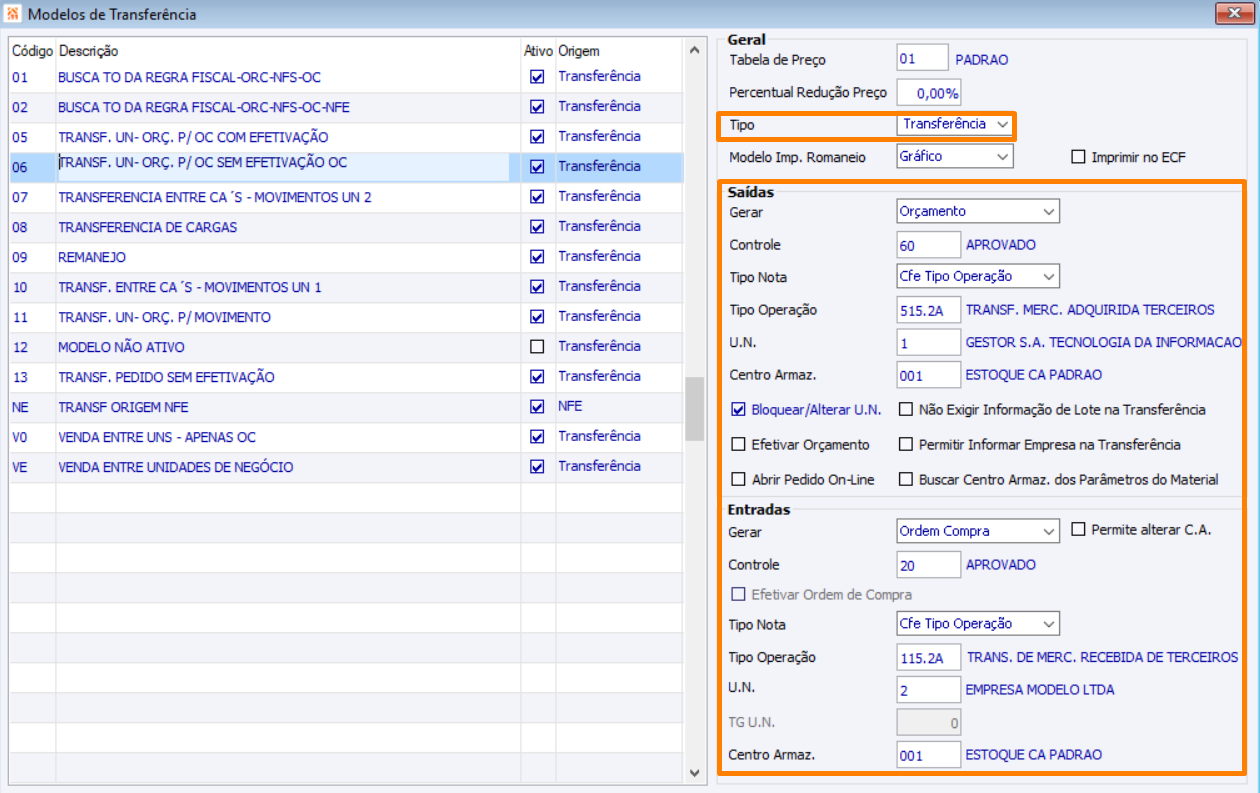Uncheck Bloquear/Alterar U.N.
1260x793 pixels.
coord(739,409)
